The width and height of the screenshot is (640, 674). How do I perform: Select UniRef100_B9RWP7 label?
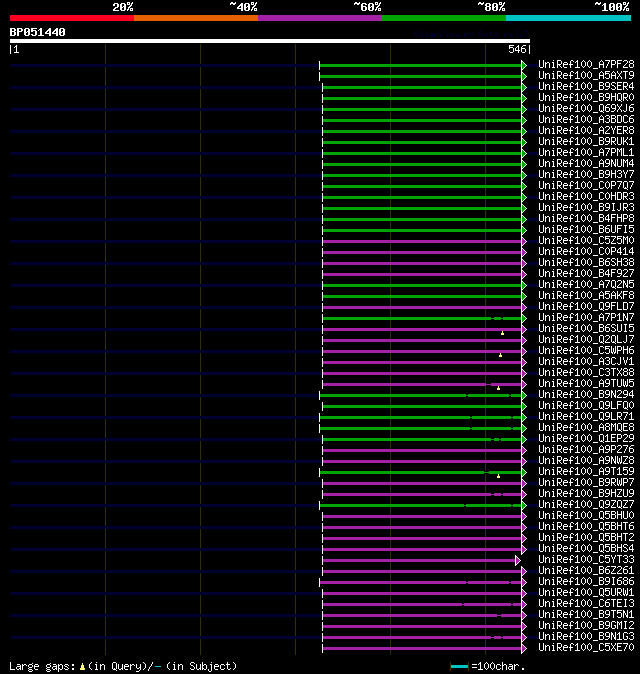point(586,483)
